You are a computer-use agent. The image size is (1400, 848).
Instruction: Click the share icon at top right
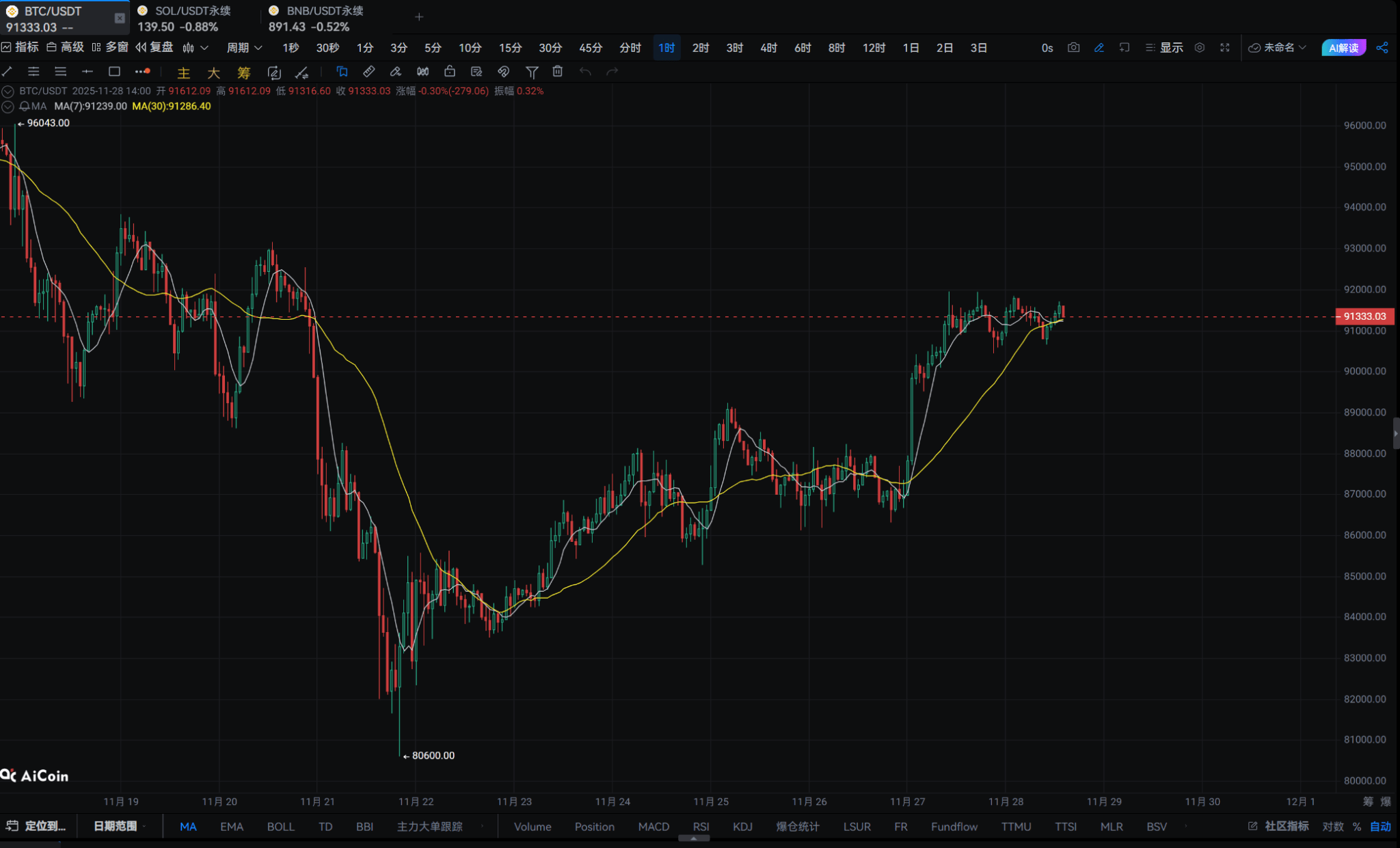[1382, 48]
